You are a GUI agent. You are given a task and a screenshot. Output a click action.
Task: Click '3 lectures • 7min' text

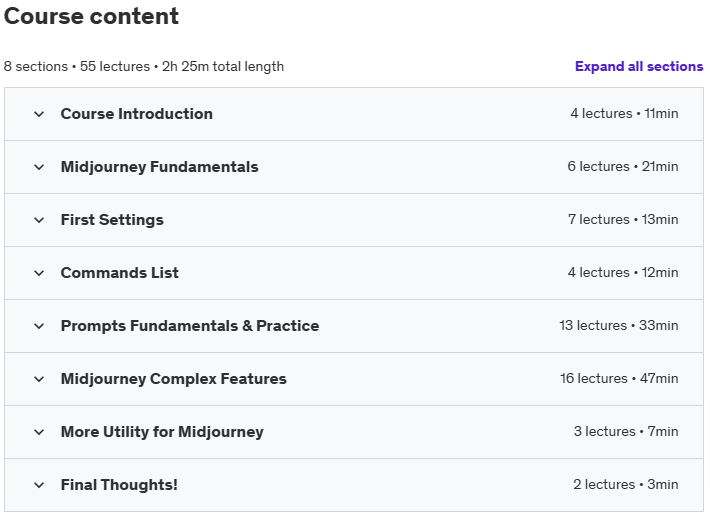click(626, 431)
